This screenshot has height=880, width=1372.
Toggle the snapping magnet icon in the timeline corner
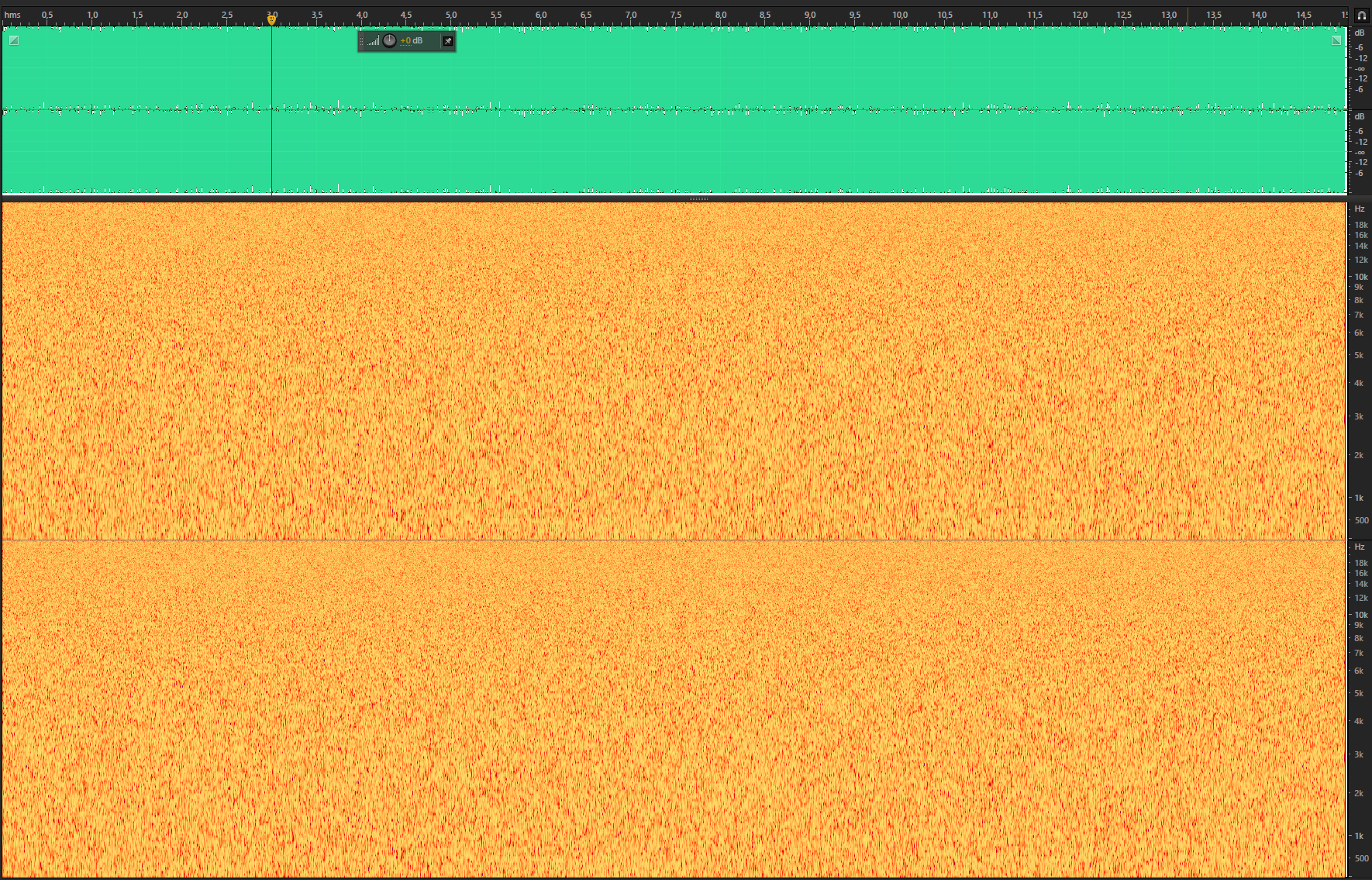[x=1361, y=15]
